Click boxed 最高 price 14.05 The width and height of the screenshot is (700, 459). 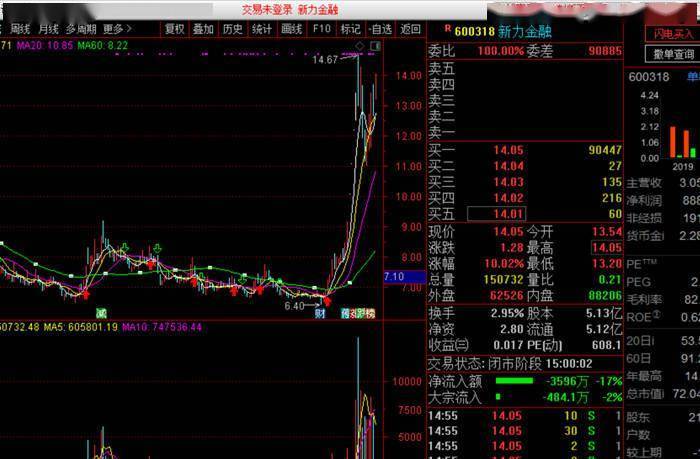(x=607, y=247)
